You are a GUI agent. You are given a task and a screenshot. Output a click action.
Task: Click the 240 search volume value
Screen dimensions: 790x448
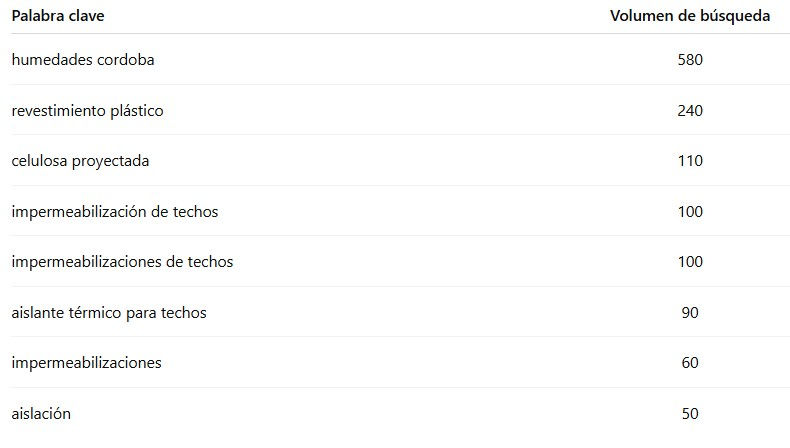tap(690, 111)
